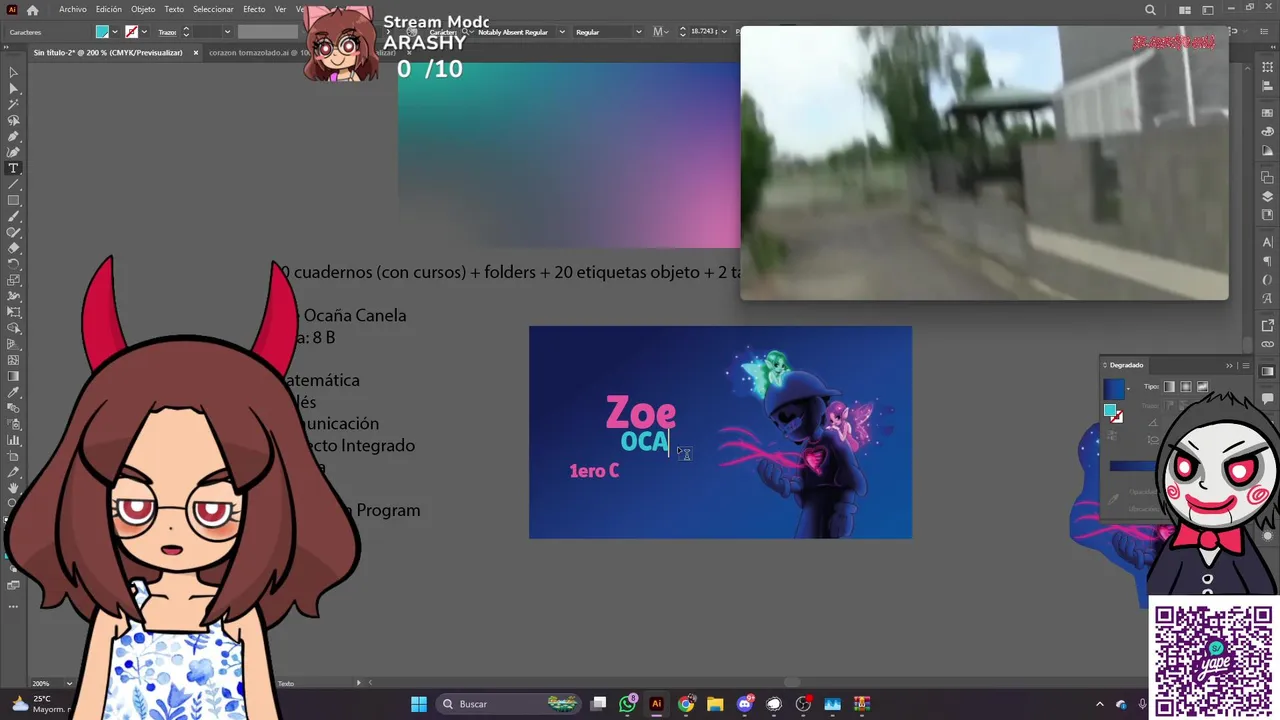Open the Archivo menu
This screenshot has width=1280, height=720.
click(72, 9)
